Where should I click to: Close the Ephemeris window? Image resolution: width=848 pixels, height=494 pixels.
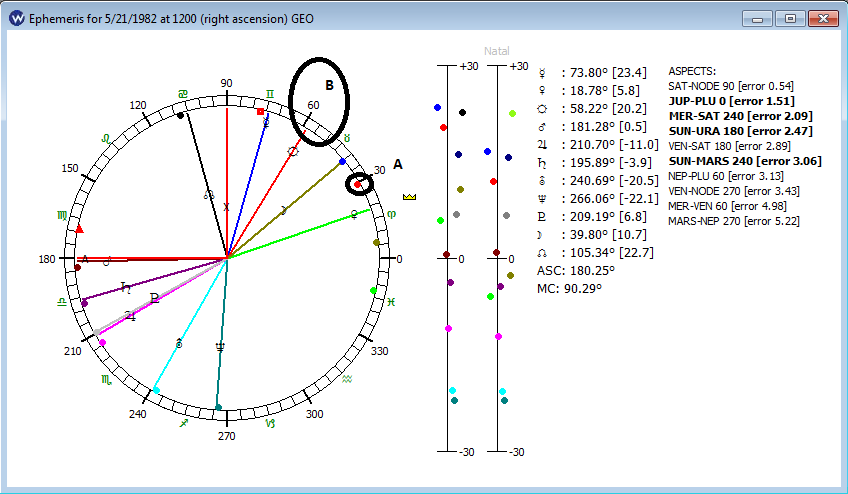(x=823, y=18)
